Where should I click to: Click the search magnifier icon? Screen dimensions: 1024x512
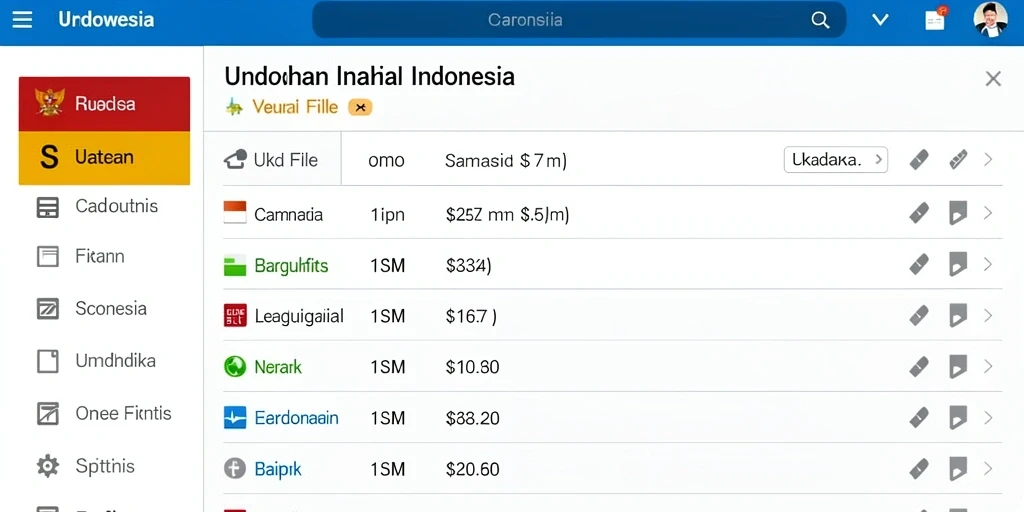pyautogui.click(x=820, y=20)
